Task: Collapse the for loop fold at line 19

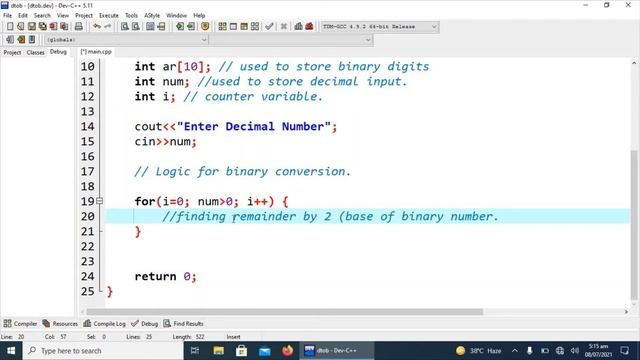Action: pyautogui.click(x=99, y=201)
